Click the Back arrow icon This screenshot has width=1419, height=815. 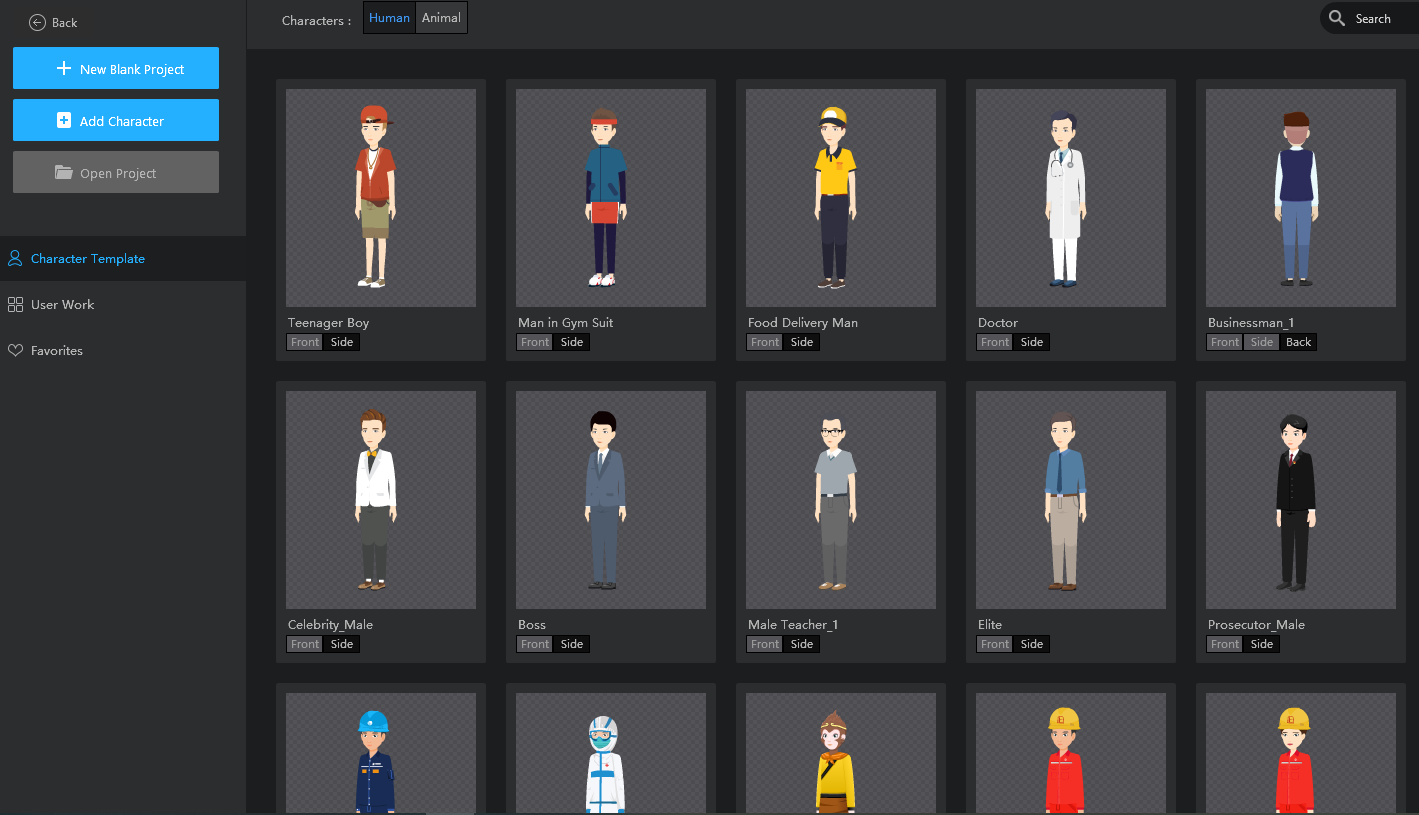coord(38,22)
